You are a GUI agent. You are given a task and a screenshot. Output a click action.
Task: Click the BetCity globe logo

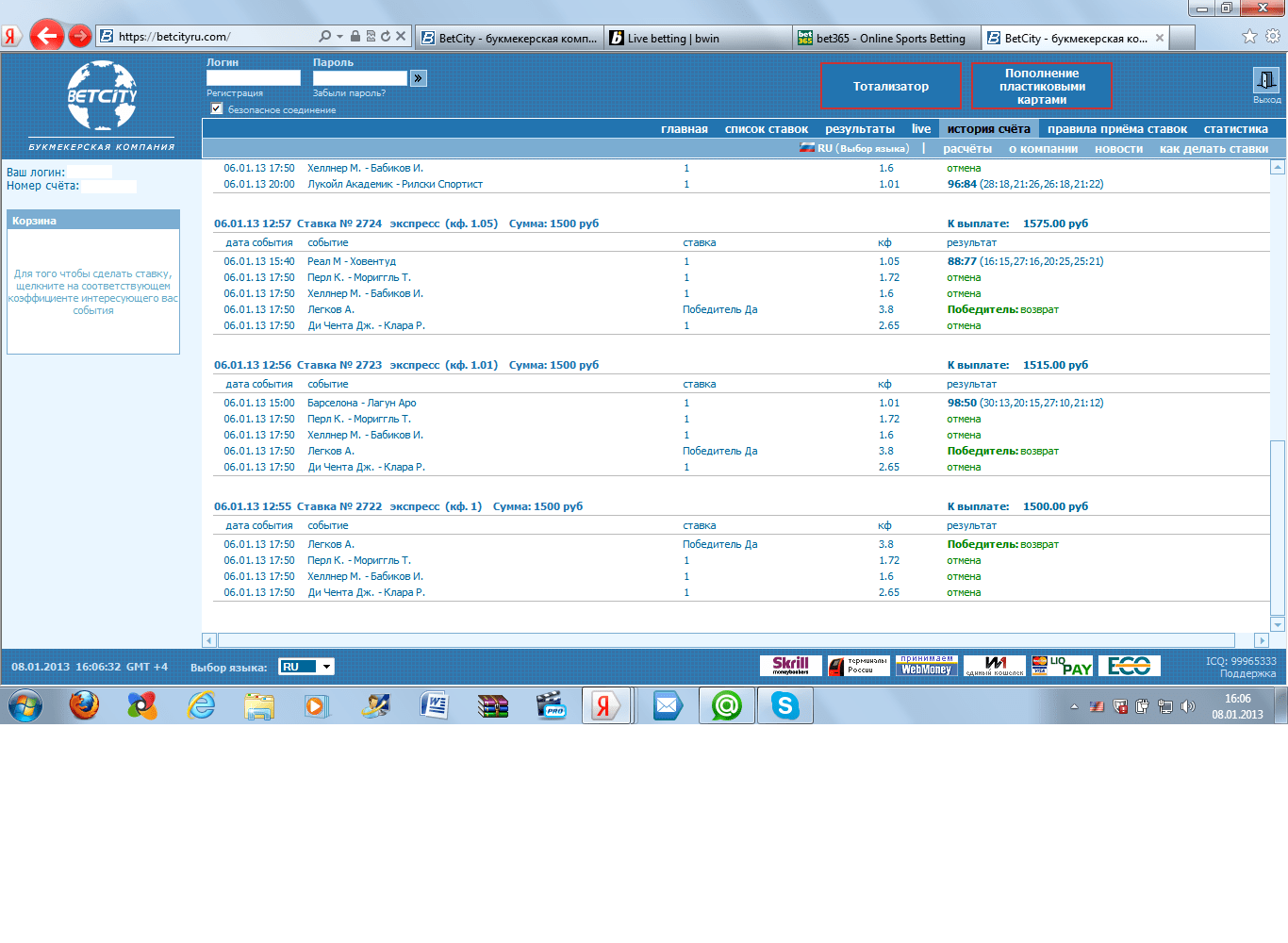[102, 95]
